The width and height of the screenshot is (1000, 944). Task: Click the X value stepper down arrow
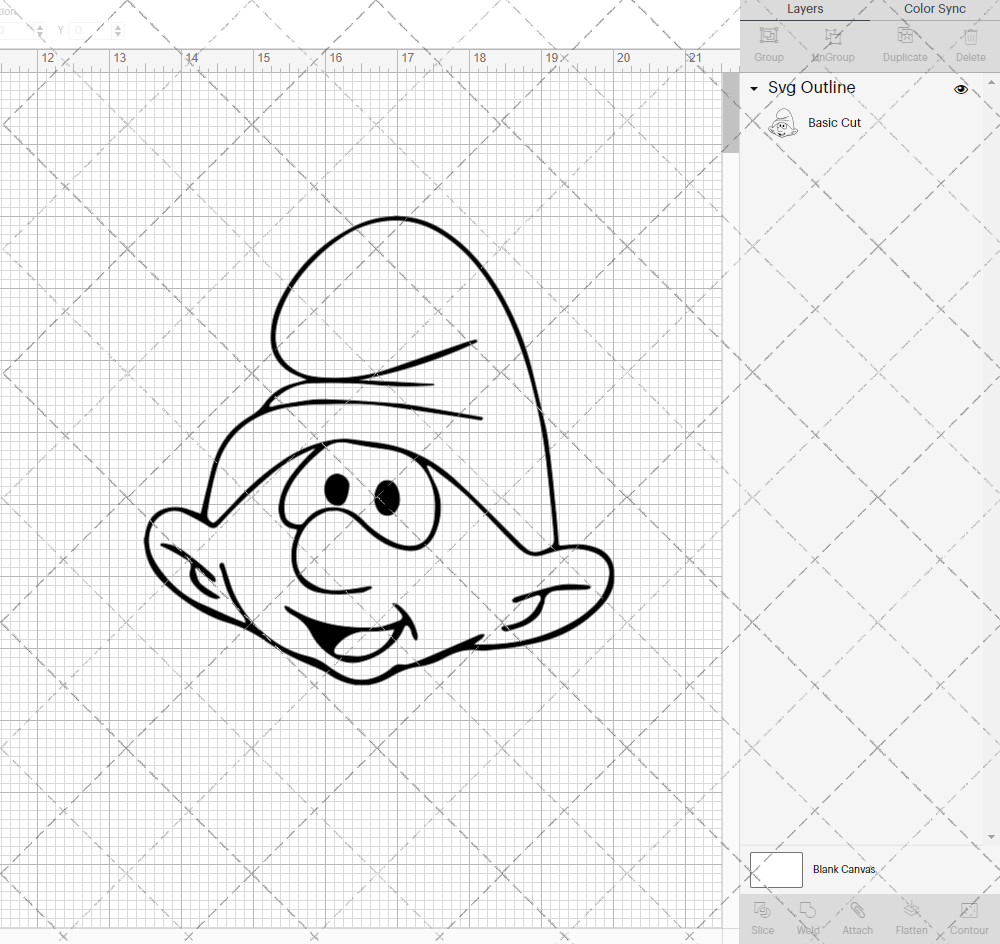tap(40, 35)
